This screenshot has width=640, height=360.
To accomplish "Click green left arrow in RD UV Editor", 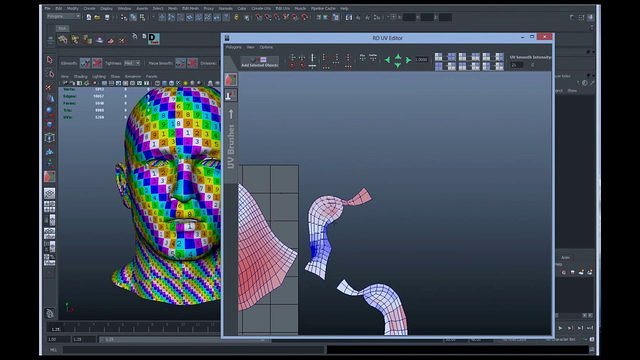I will pos(387,60).
